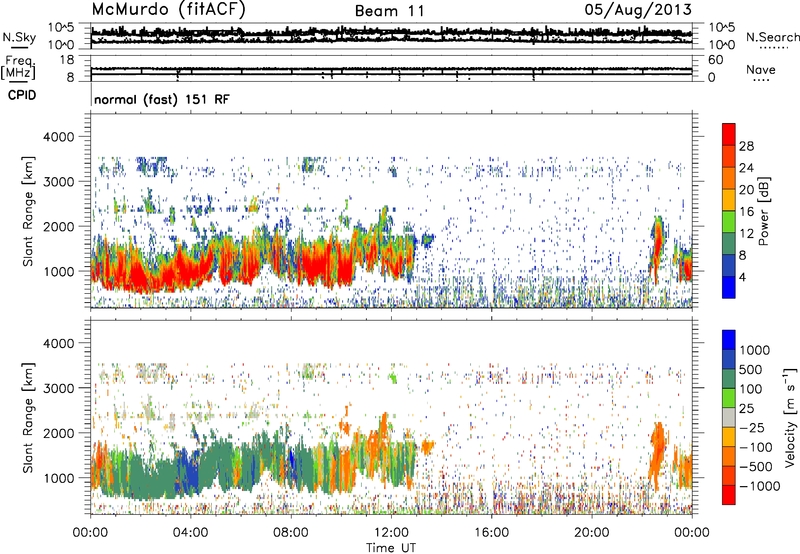
Task: Select the 60 tick on the Nave axis
Action: point(716,60)
